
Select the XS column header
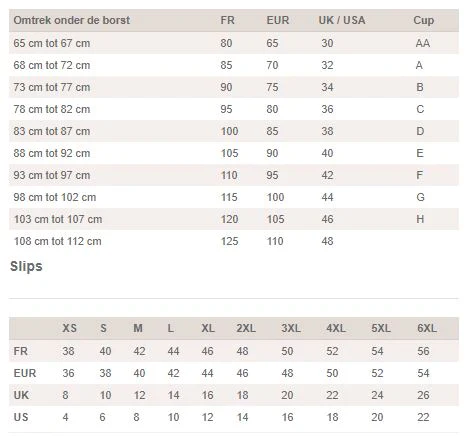69,328
